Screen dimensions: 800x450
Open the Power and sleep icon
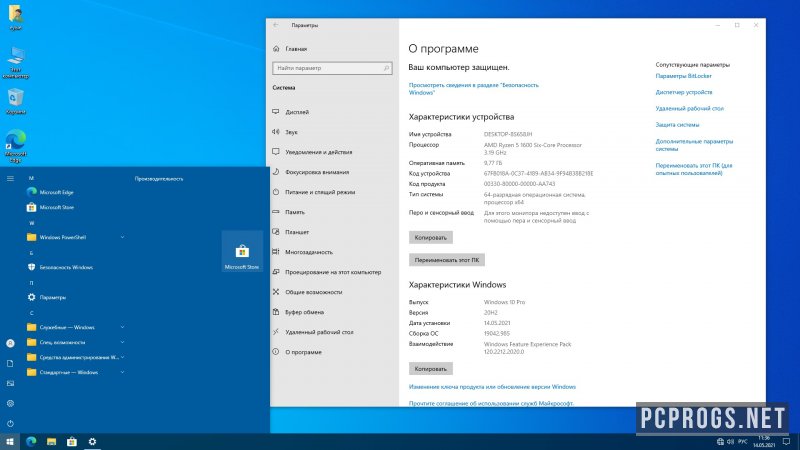coord(276,192)
